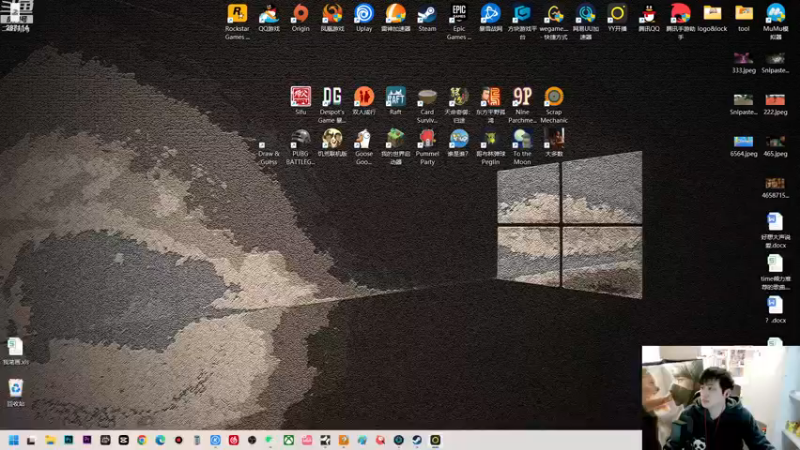This screenshot has width=800, height=450.
Task: Select the 6564.jpeg image file
Action: click(x=743, y=141)
